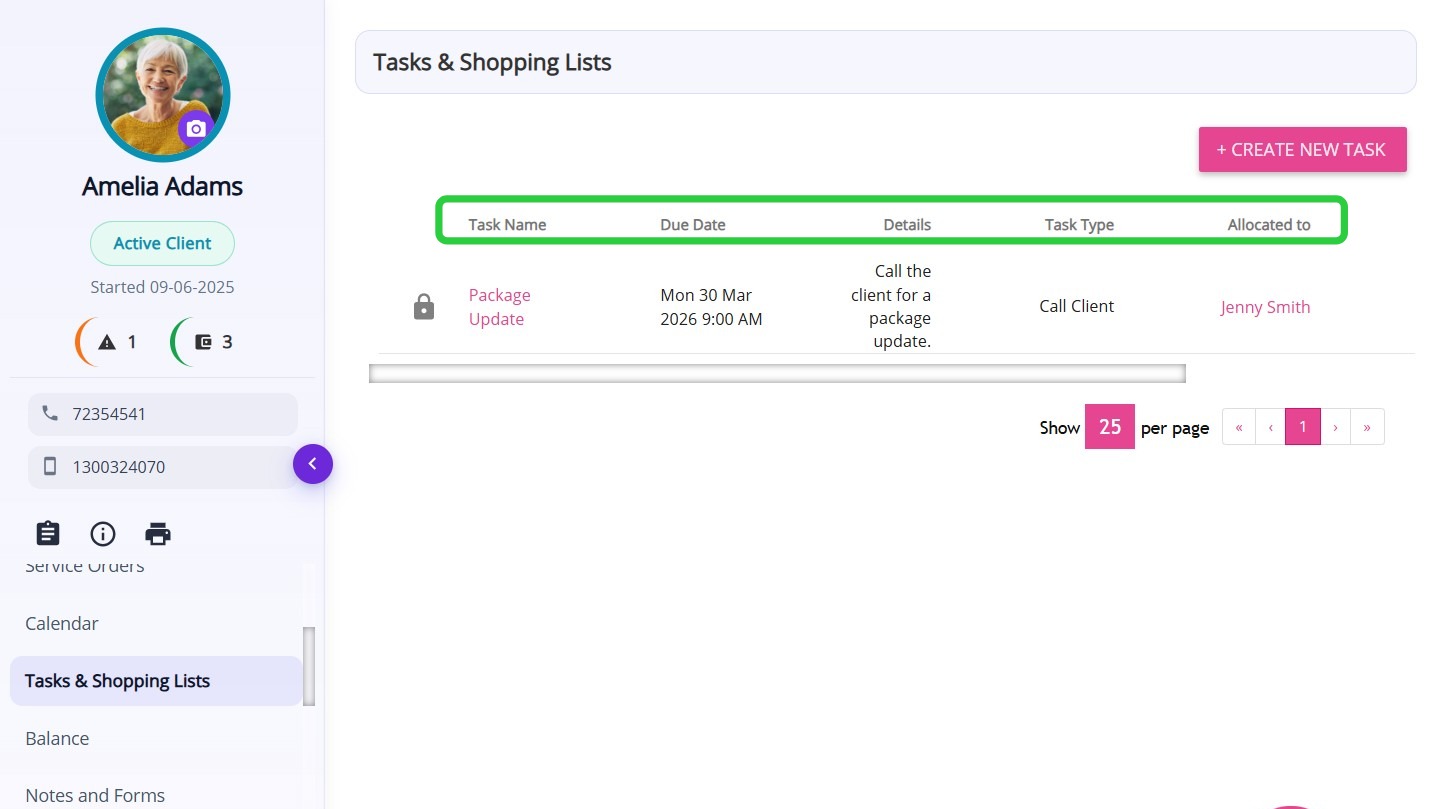Open Jenny Smith allocated user link
This screenshot has width=1447, height=809.
point(1265,307)
